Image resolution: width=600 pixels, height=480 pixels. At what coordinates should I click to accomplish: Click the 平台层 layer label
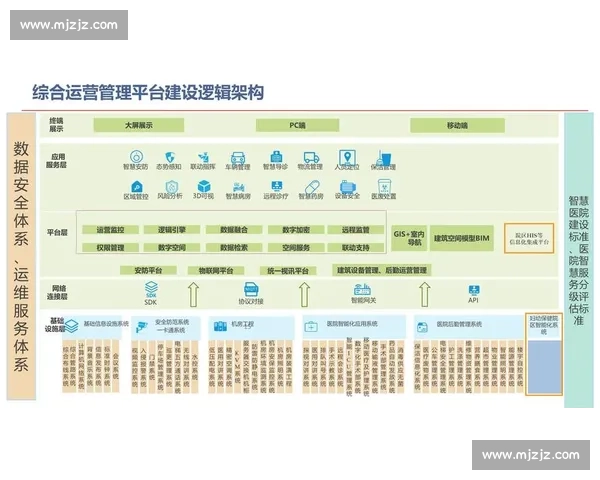tap(57, 232)
